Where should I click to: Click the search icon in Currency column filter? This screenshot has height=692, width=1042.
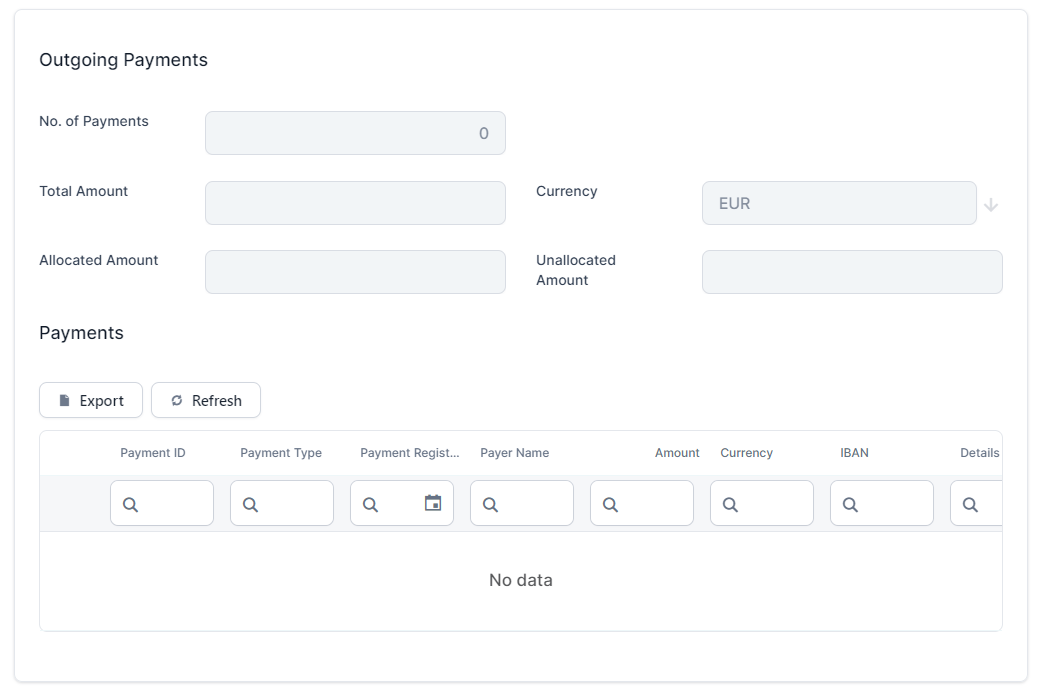(731, 504)
